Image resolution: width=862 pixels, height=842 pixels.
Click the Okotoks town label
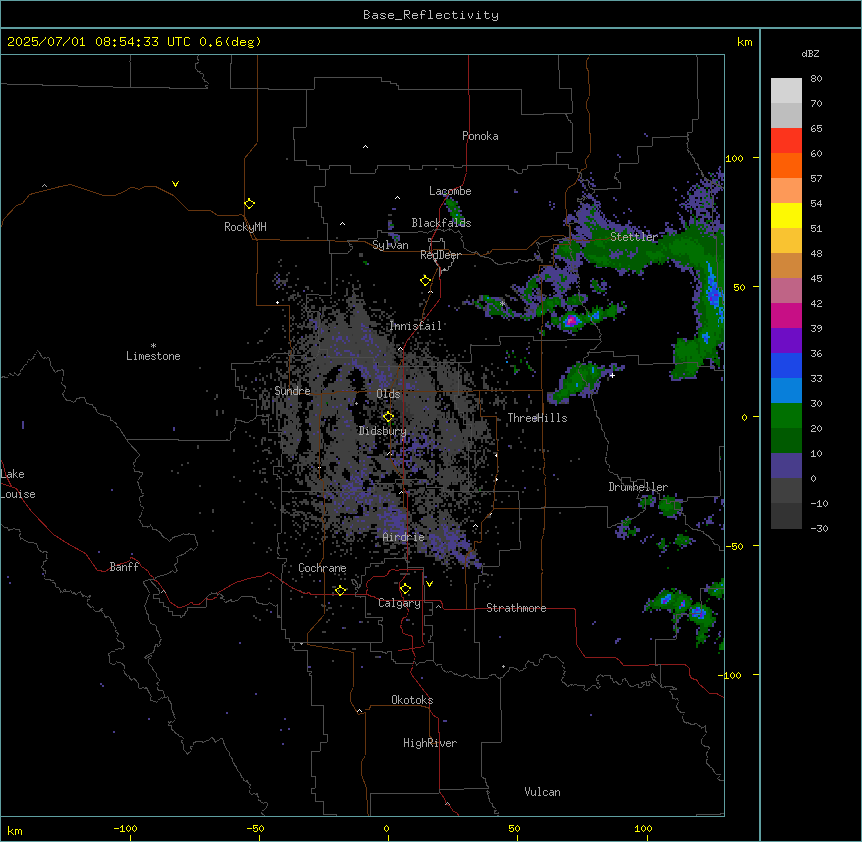[412, 700]
